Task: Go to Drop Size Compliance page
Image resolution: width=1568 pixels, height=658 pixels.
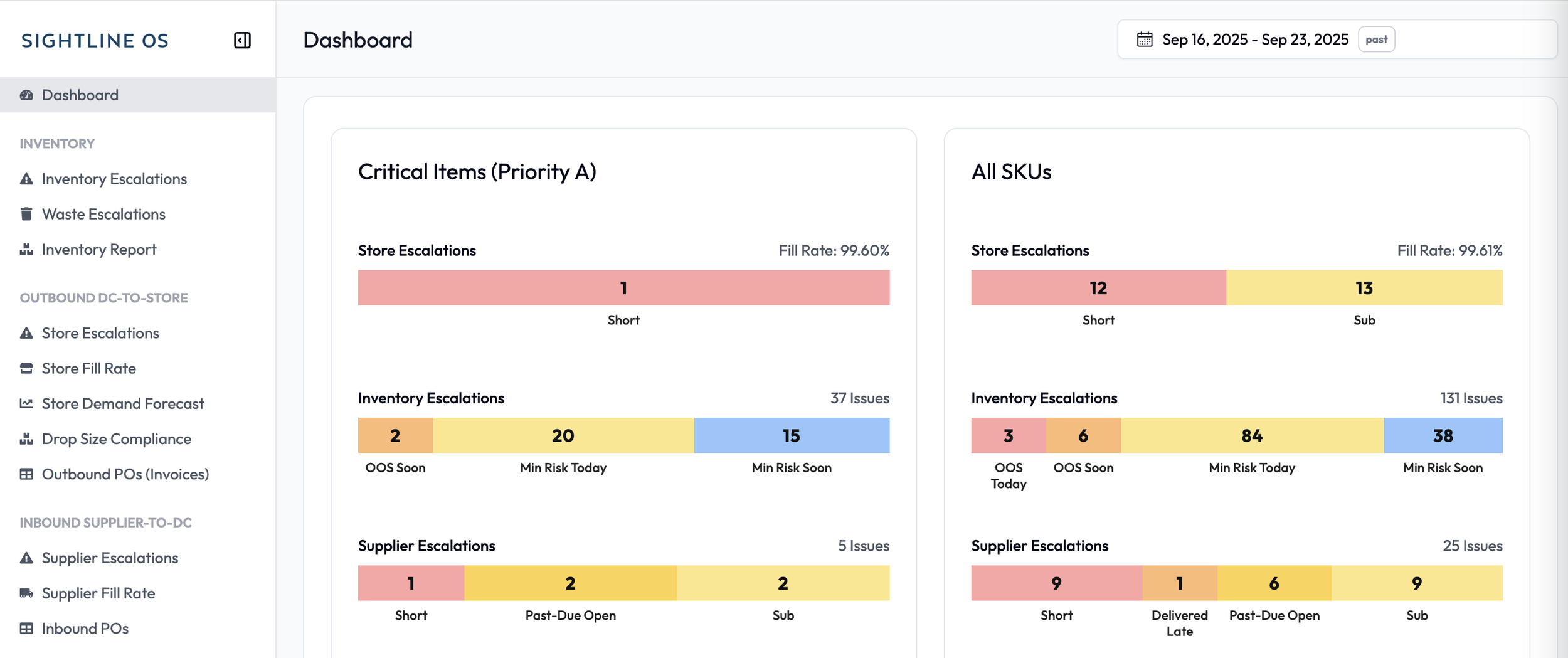Action: pos(116,439)
